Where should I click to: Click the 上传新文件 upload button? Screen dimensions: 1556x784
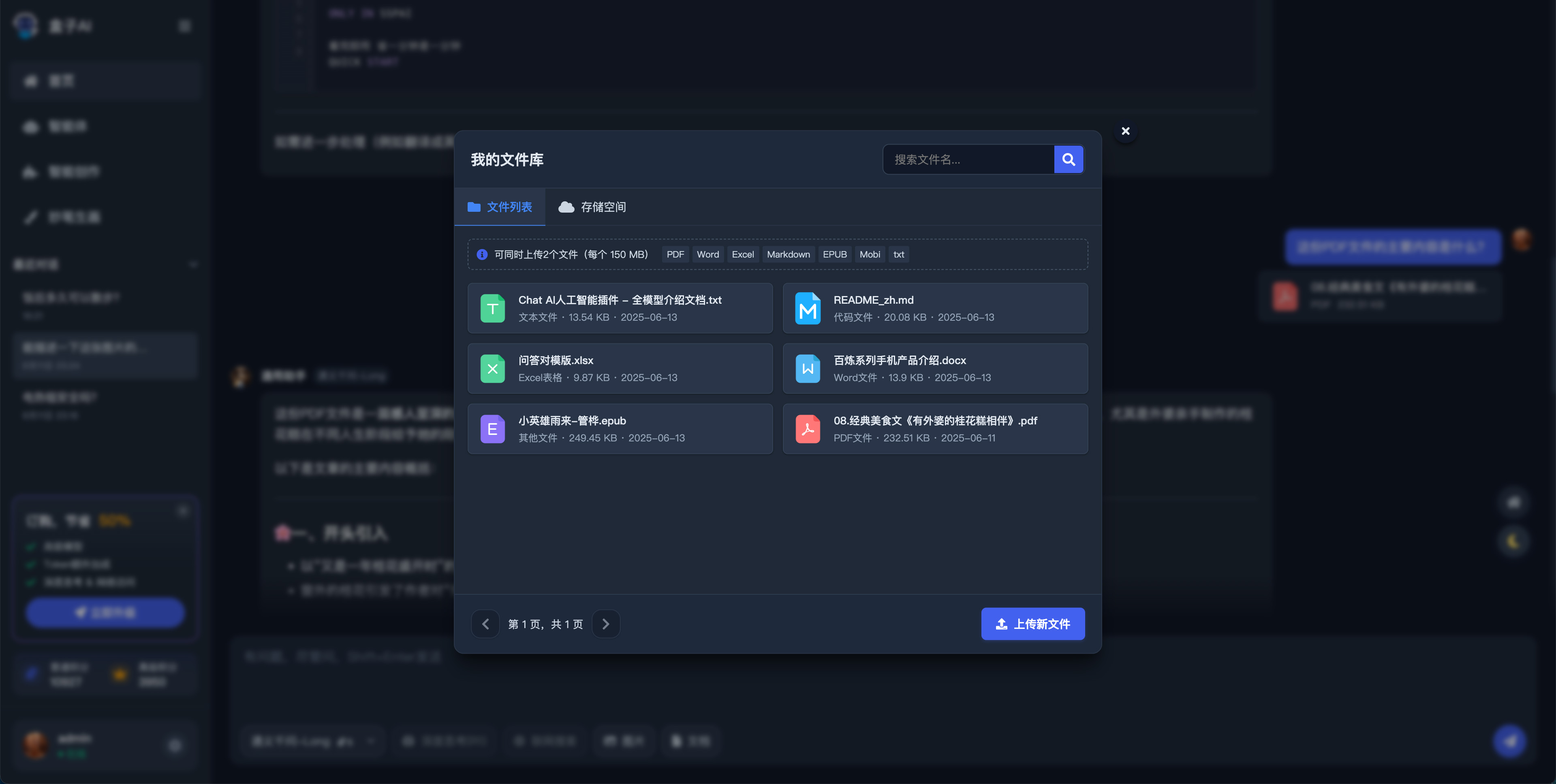pyautogui.click(x=1033, y=624)
